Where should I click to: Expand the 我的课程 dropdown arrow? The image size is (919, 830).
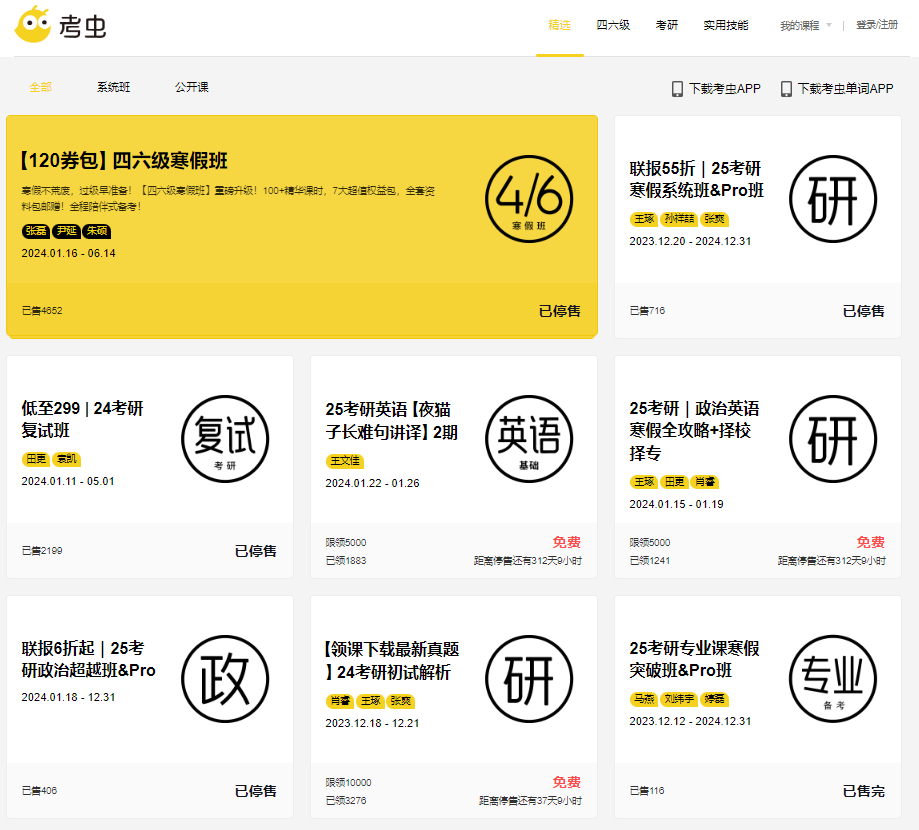pos(829,25)
